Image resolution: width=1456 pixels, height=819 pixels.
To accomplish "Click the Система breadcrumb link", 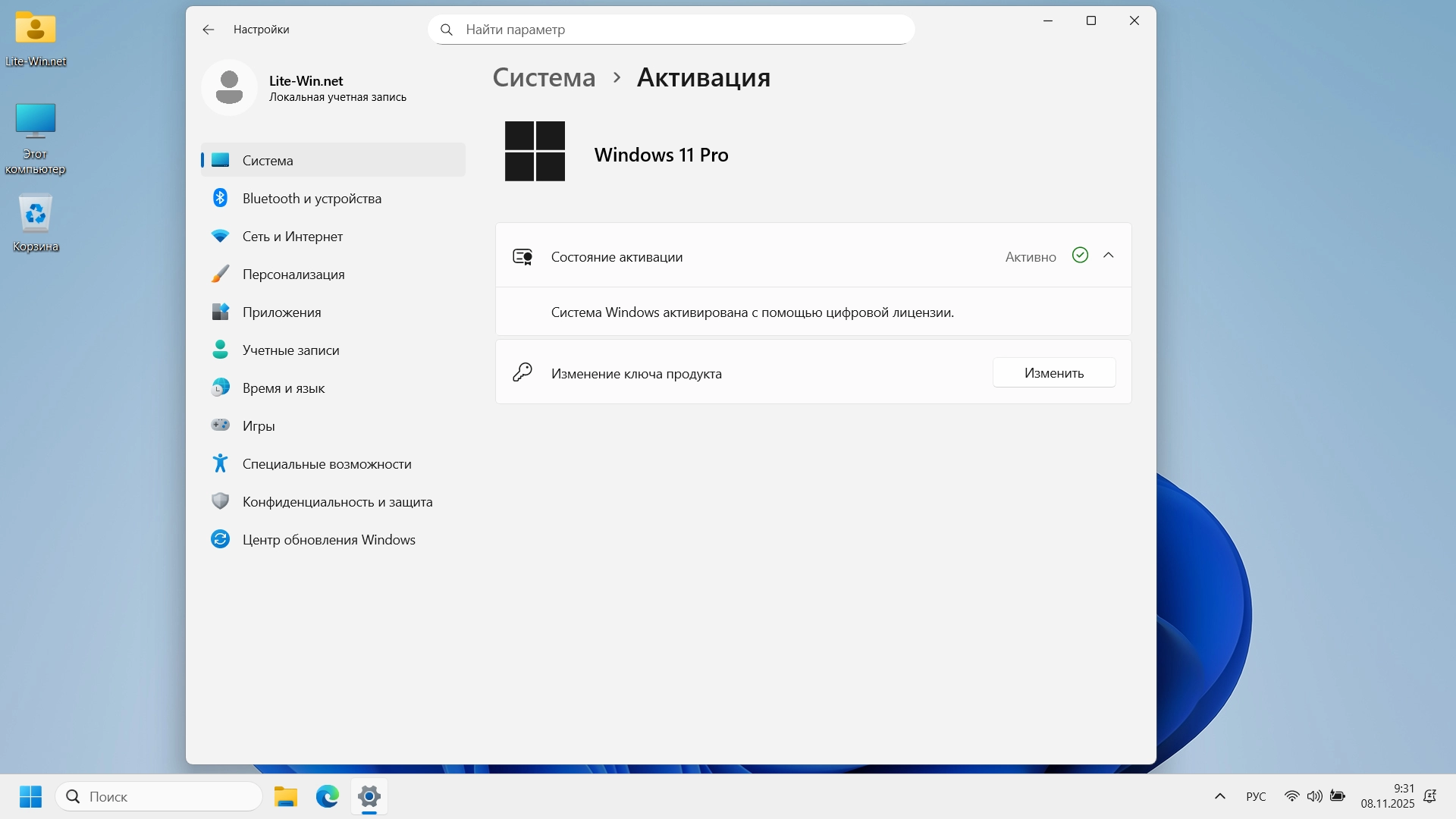I will pos(544,77).
